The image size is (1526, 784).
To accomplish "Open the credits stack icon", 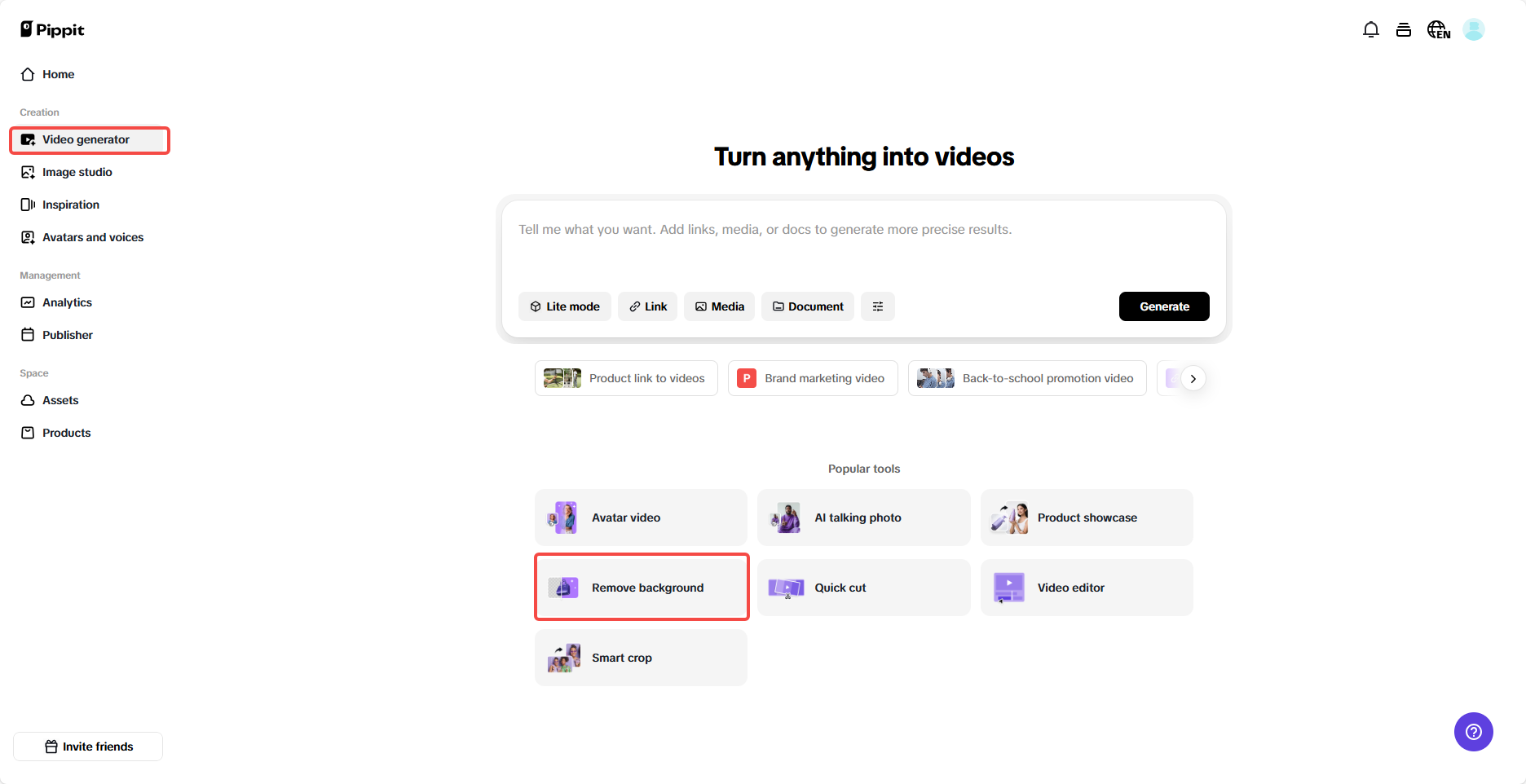I will point(1404,30).
